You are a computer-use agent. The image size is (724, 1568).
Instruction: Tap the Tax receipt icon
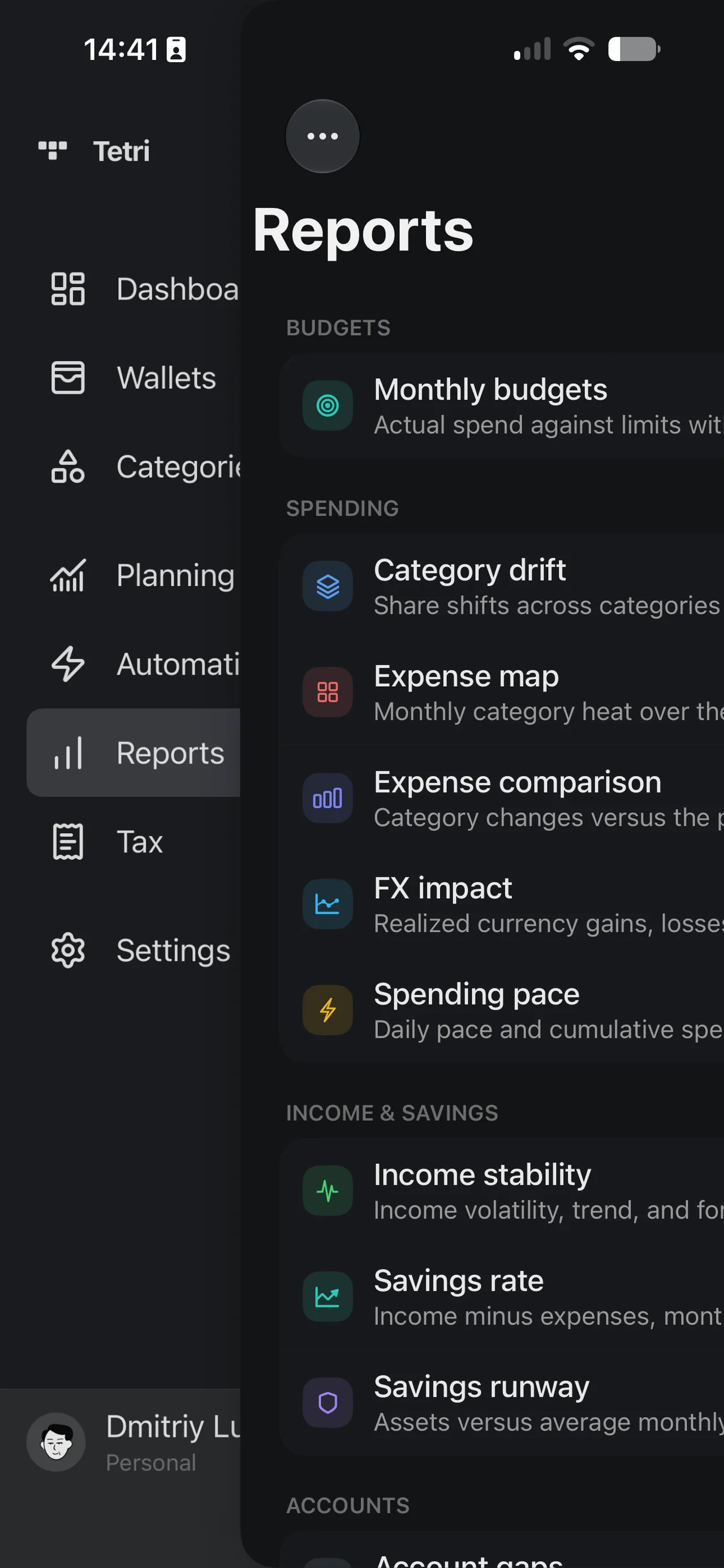(x=67, y=842)
